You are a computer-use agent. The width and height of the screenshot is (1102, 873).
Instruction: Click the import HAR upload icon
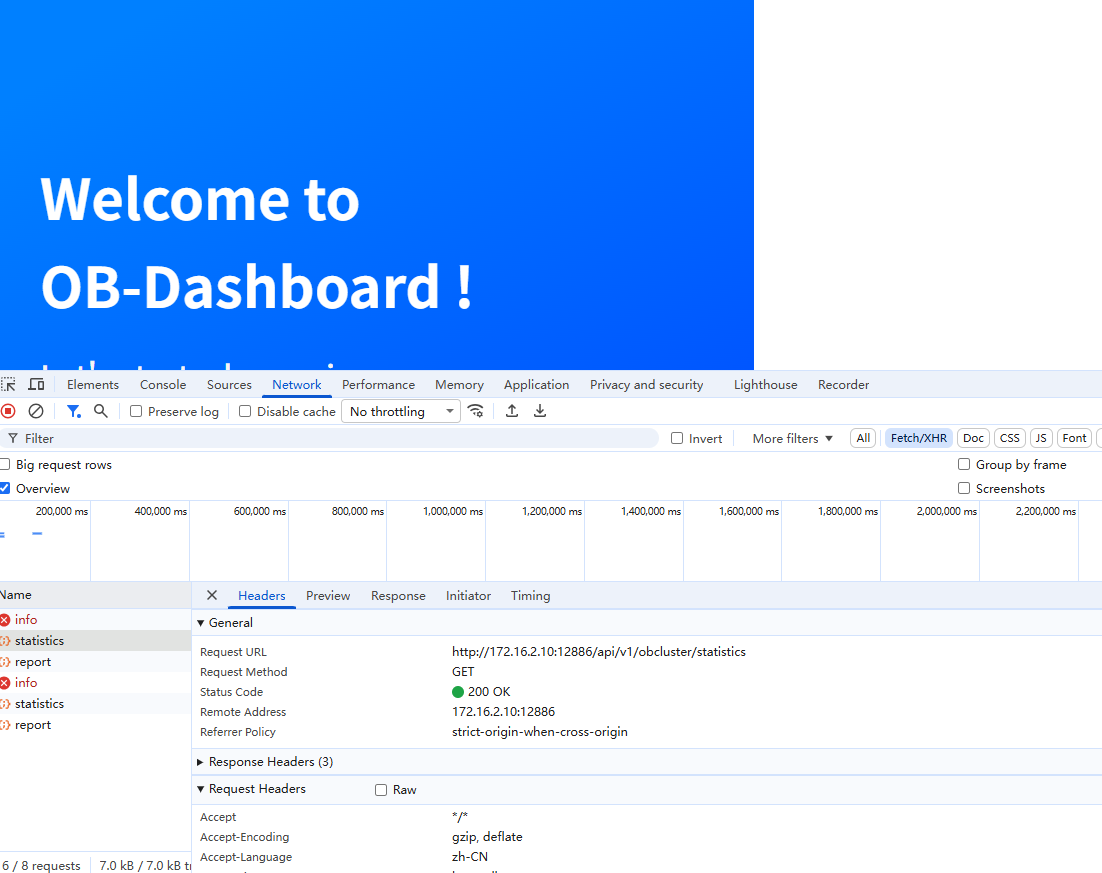tap(512, 411)
